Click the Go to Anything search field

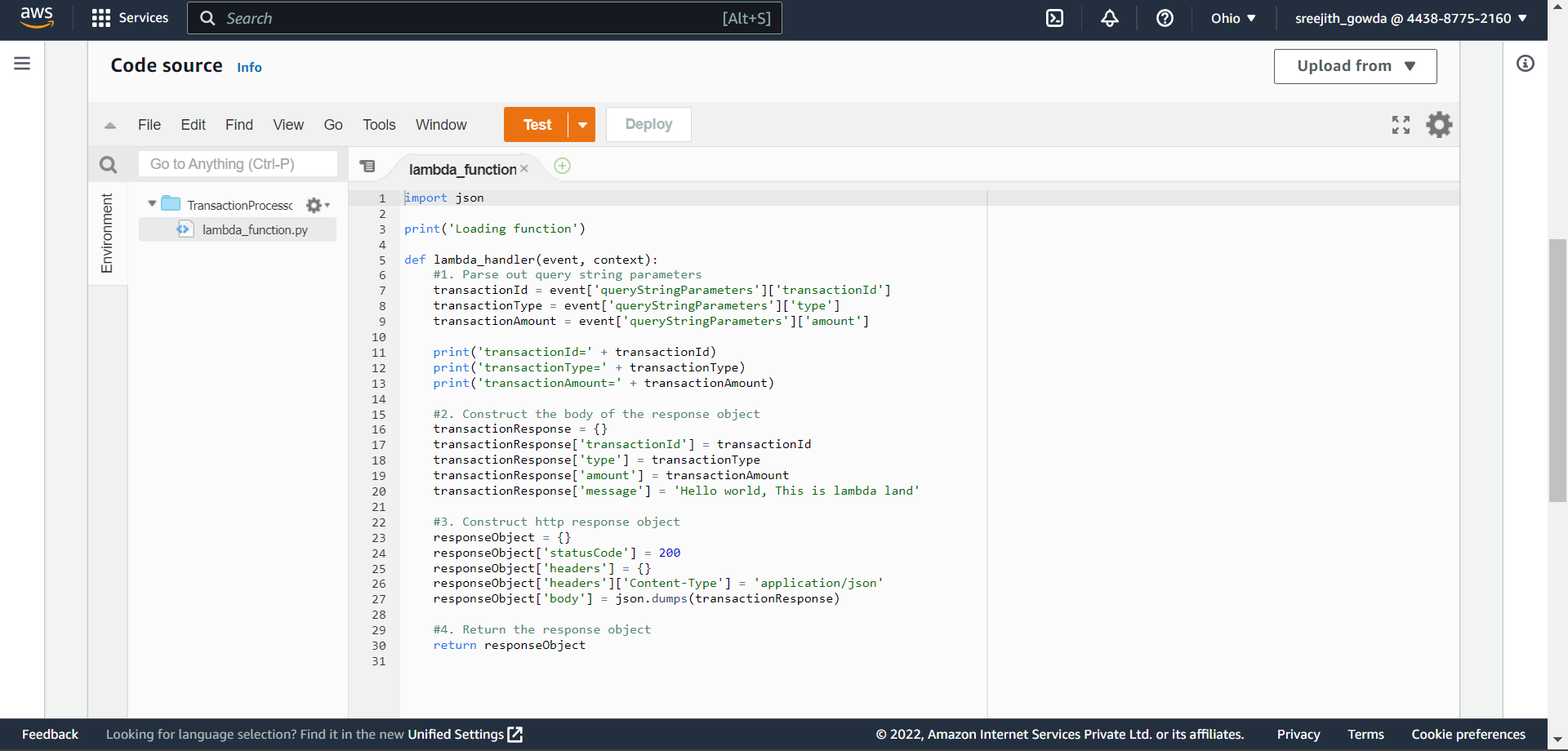point(238,163)
